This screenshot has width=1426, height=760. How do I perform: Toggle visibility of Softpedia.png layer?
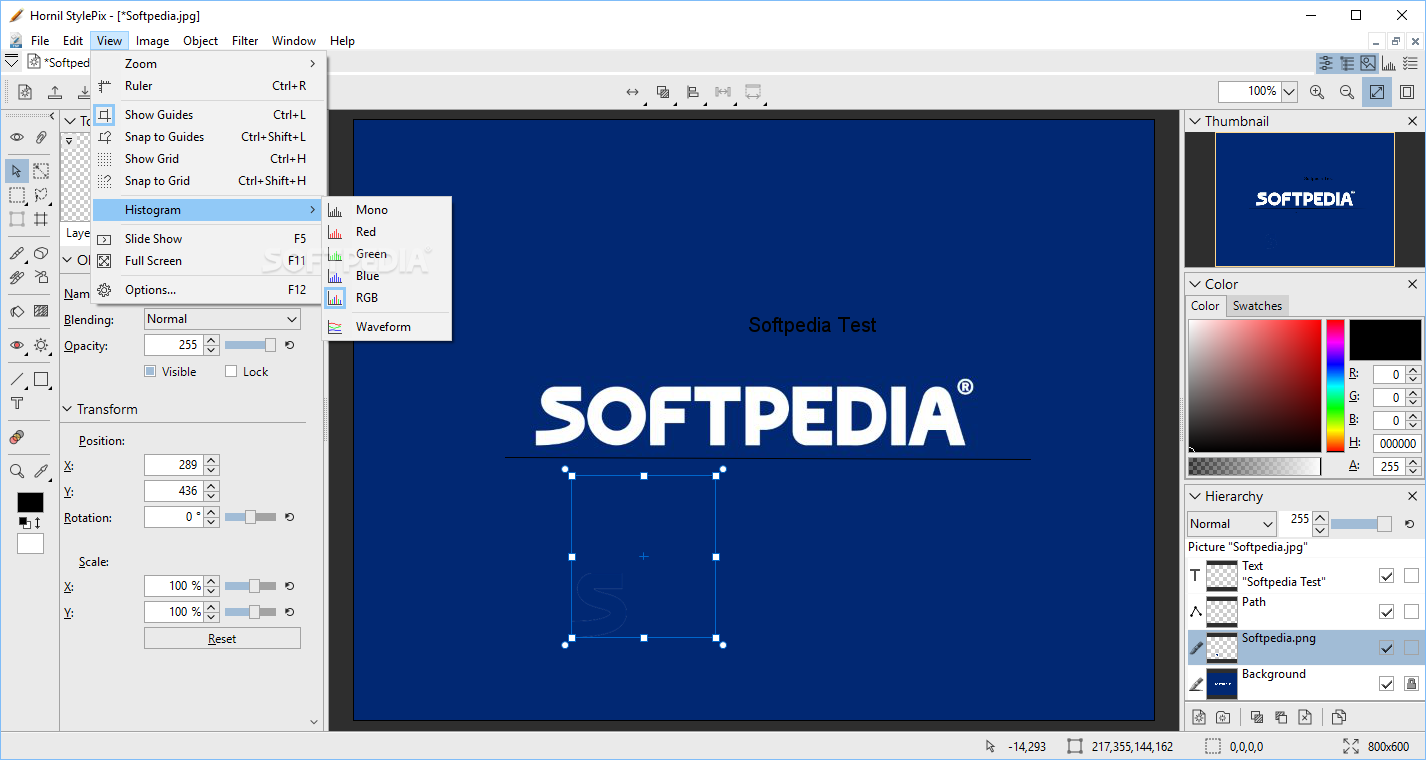click(1386, 648)
